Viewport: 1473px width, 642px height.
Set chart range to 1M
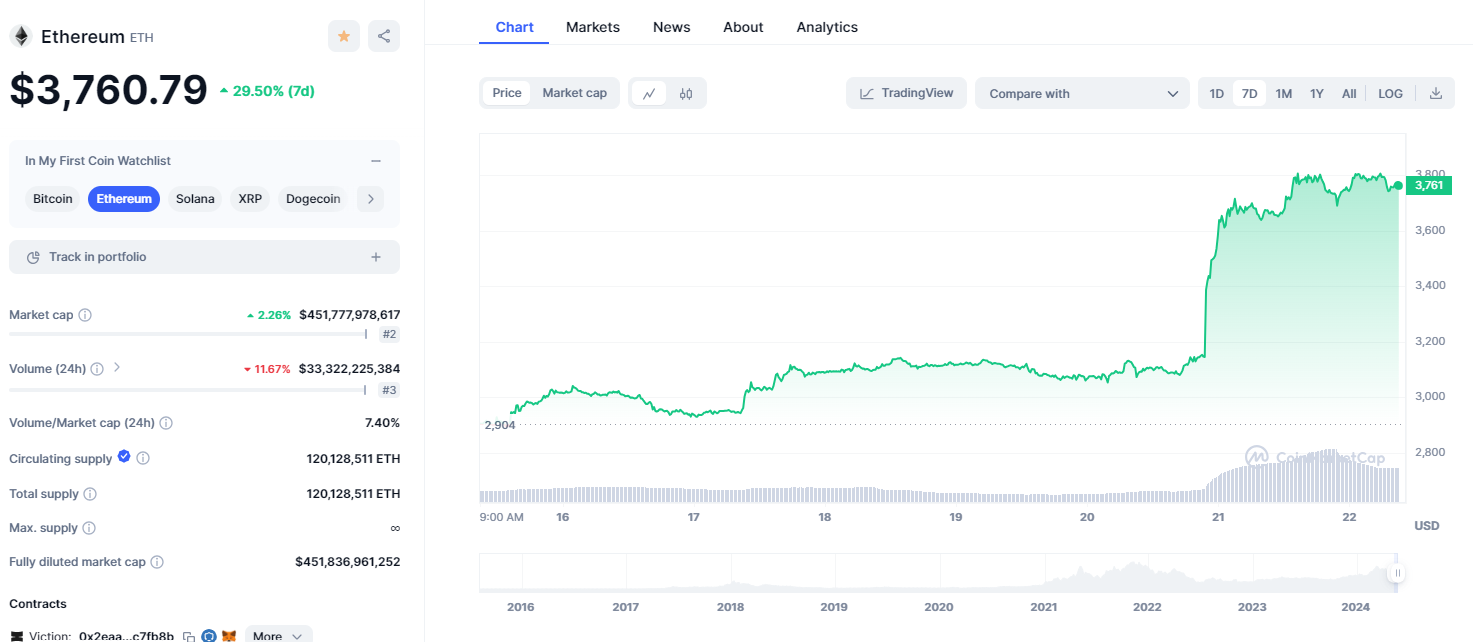pyautogui.click(x=1284, y=93)
